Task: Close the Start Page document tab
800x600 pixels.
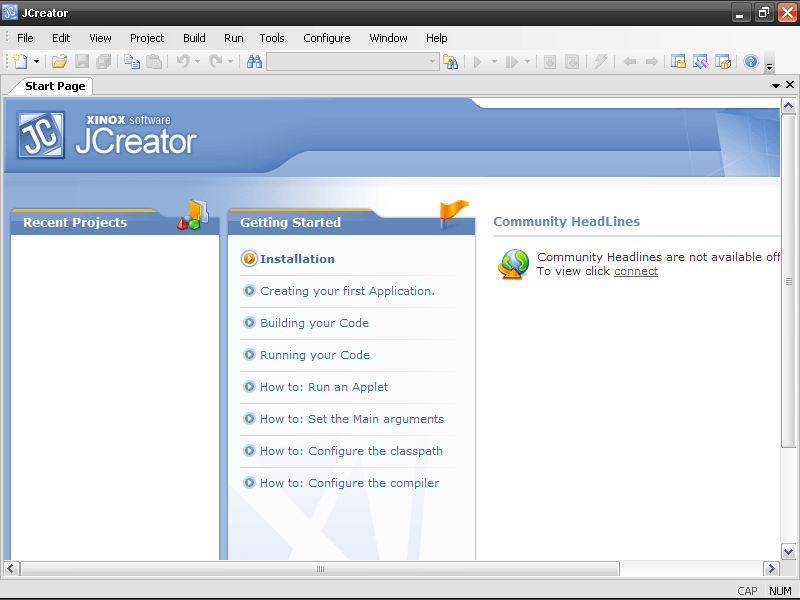Action: pyautogui.click(x=790, y=85)
